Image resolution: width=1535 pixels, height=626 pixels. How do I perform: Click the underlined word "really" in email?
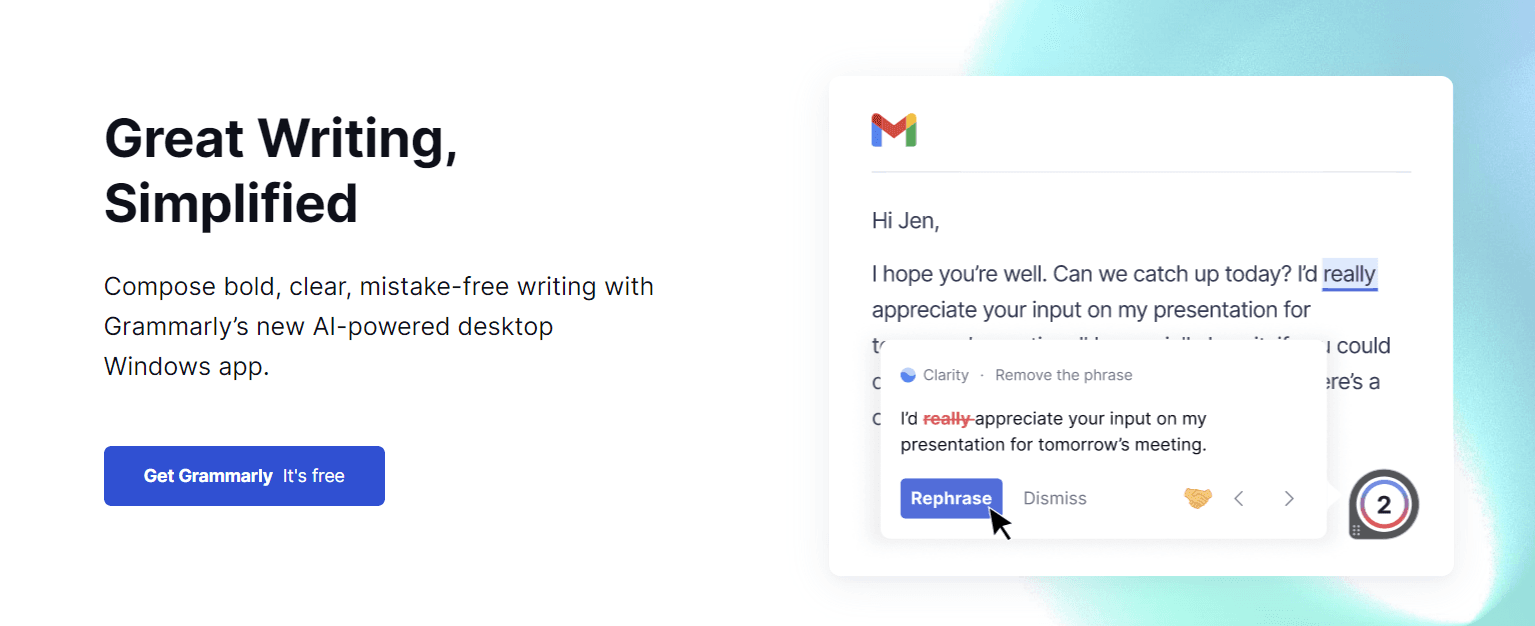click(1349, 274)
